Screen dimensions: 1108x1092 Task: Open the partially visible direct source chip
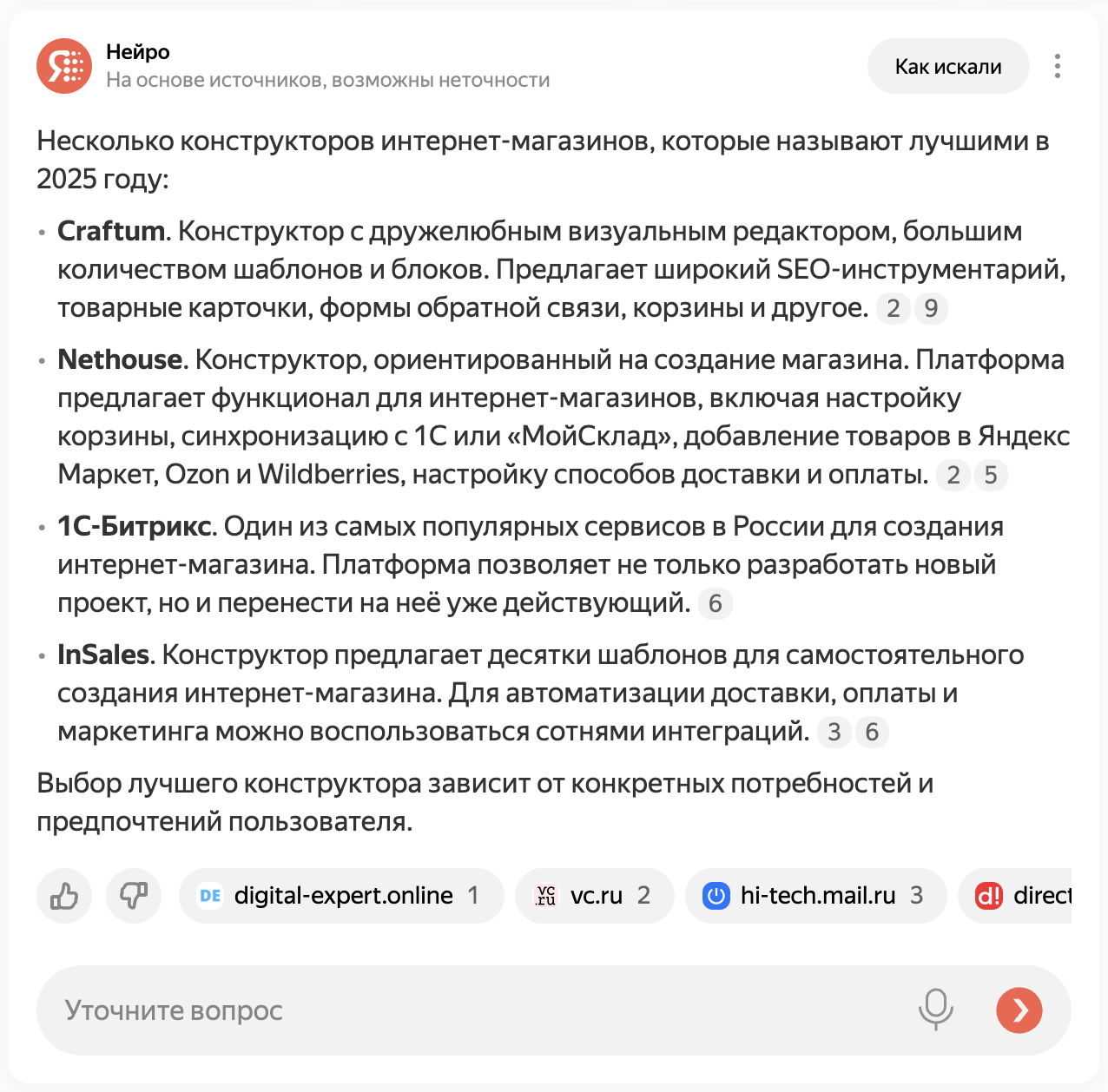click(x=1015, y=896)
